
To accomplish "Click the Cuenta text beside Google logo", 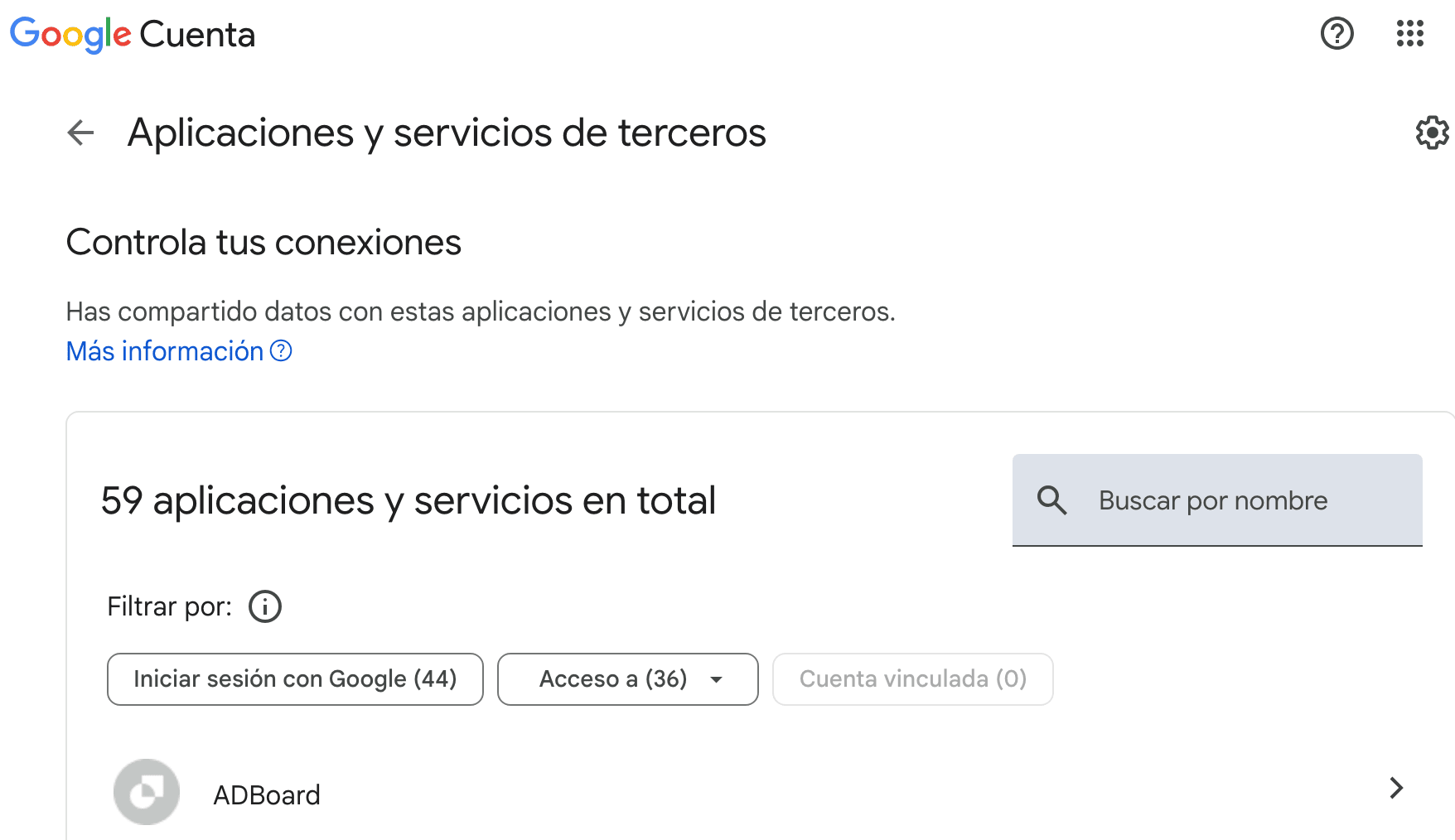I will point(197,35).
